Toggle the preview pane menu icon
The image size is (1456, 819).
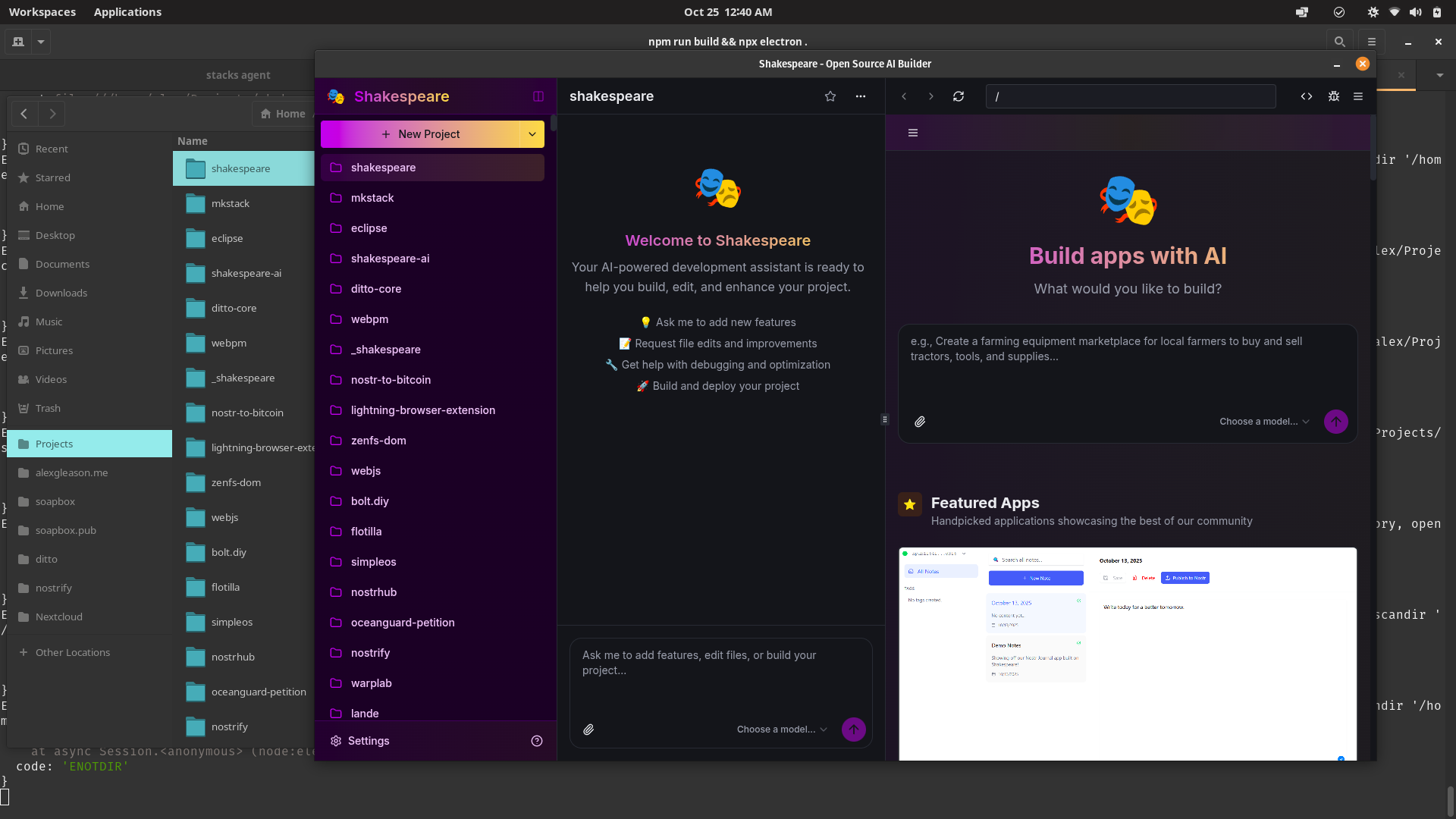coord(1358,96)
